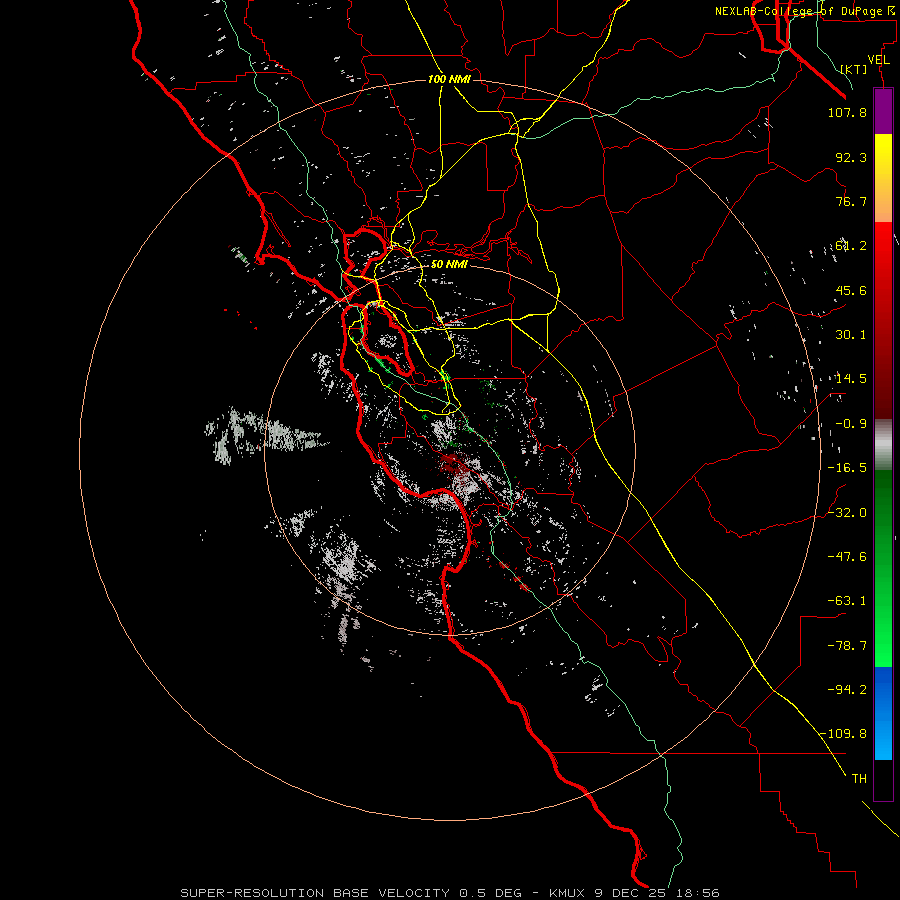The width and height of the screenshot is (900, 900).
Task: Select the -16.5 scale value
Action: pos(847,468)
